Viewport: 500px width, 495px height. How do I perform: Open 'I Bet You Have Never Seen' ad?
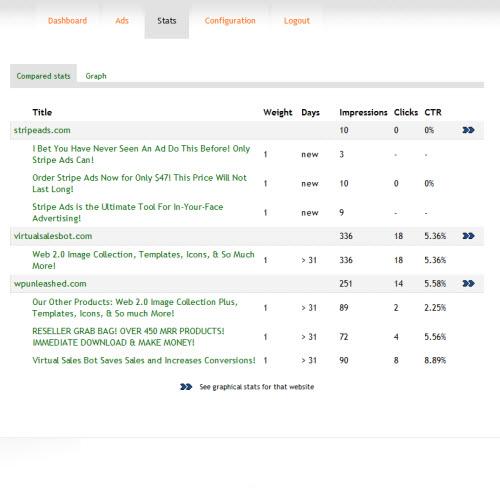click(x=141, y=154)
